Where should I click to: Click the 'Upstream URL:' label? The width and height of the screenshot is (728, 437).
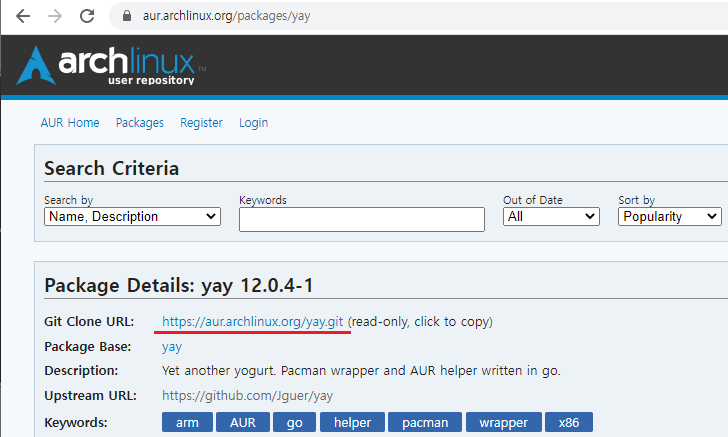tap(91, 396)
